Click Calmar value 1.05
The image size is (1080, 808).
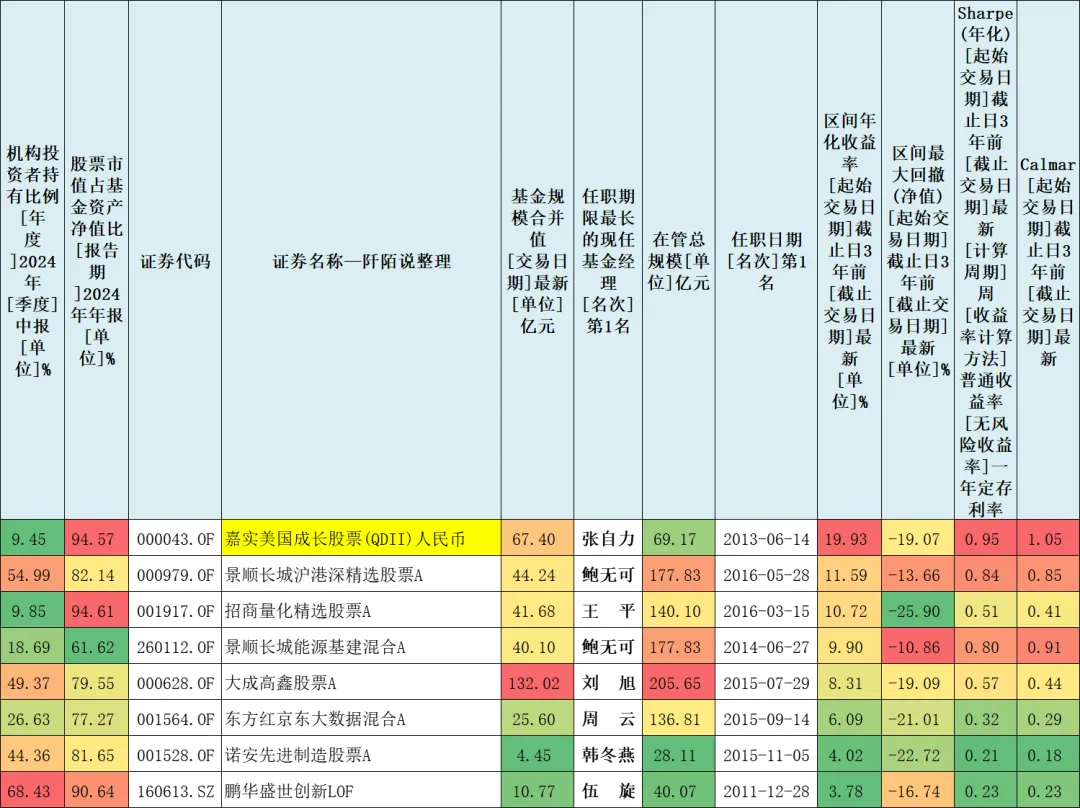pos(1044,539)
